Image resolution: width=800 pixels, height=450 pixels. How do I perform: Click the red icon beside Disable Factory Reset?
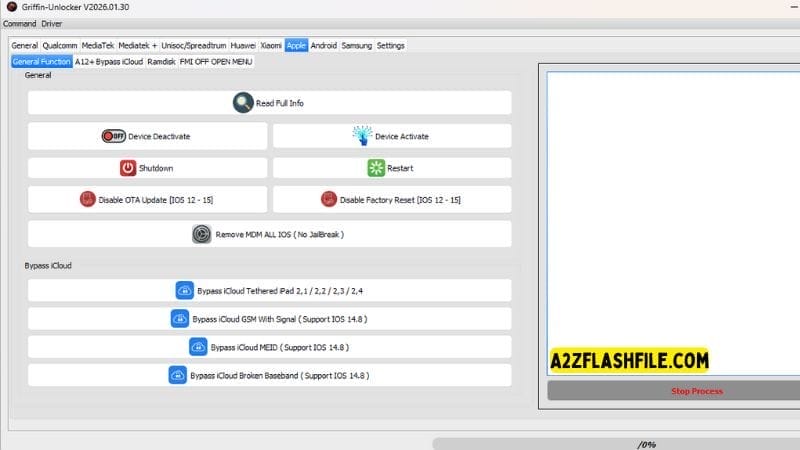pos(329,199)
